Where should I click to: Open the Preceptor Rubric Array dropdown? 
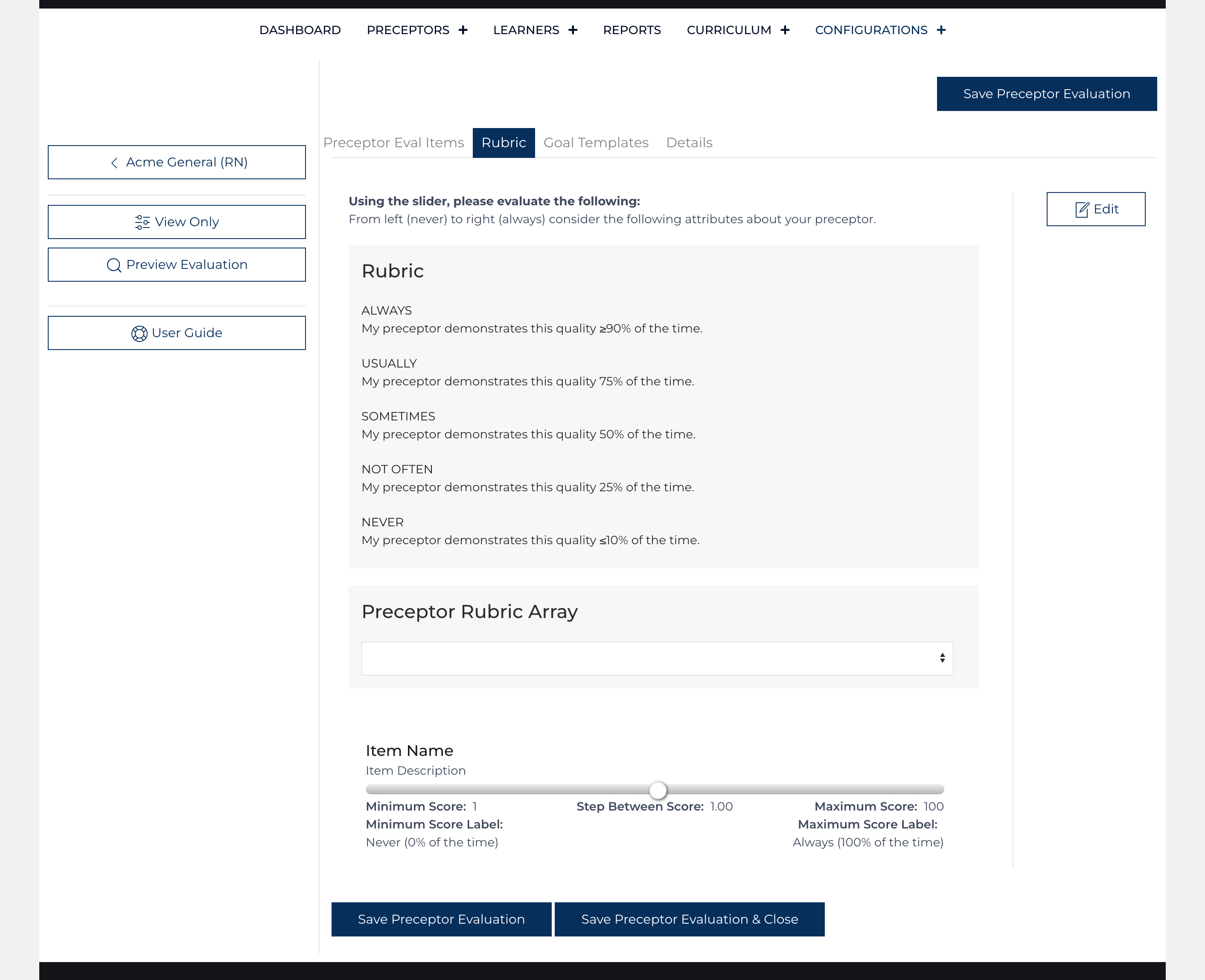[657, 658]
